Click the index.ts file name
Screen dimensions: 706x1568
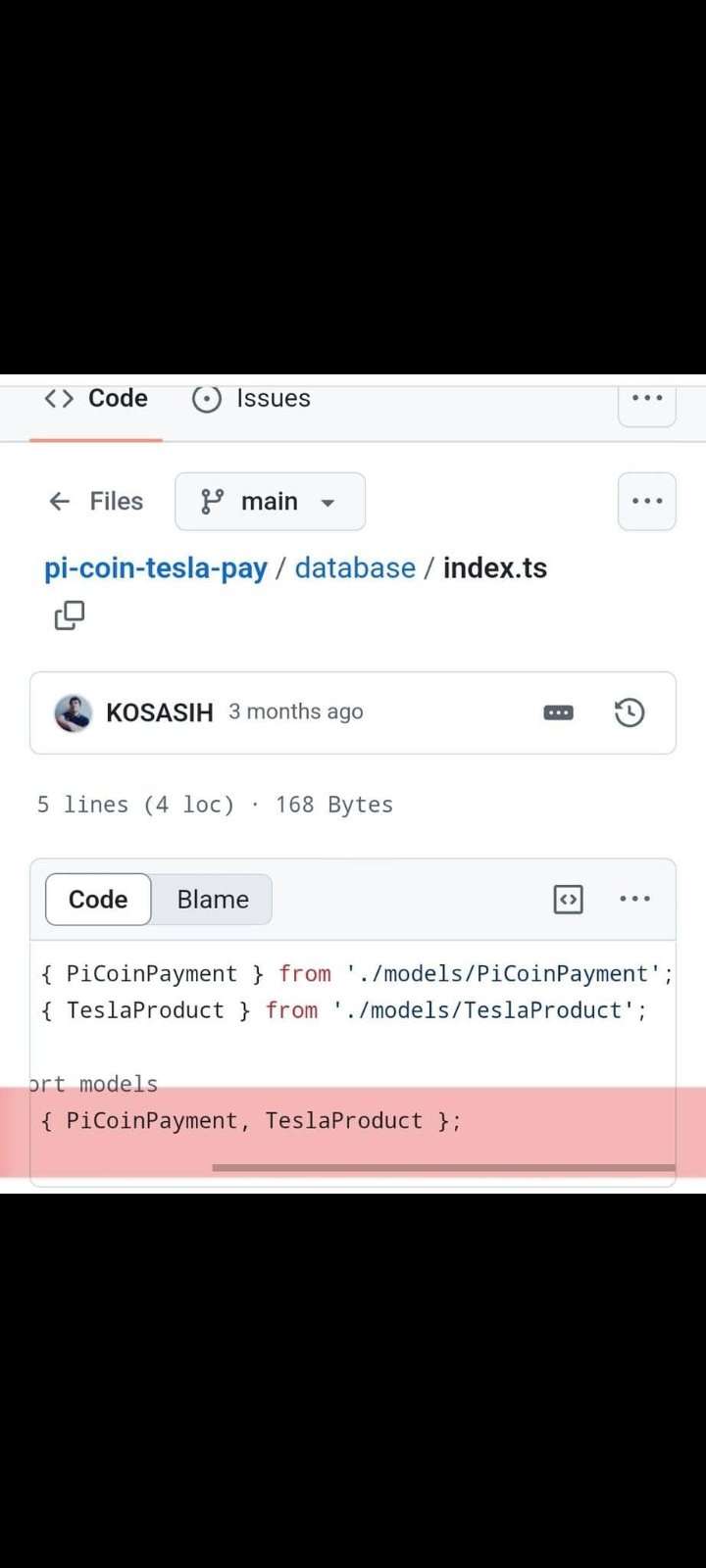(495, 568)
